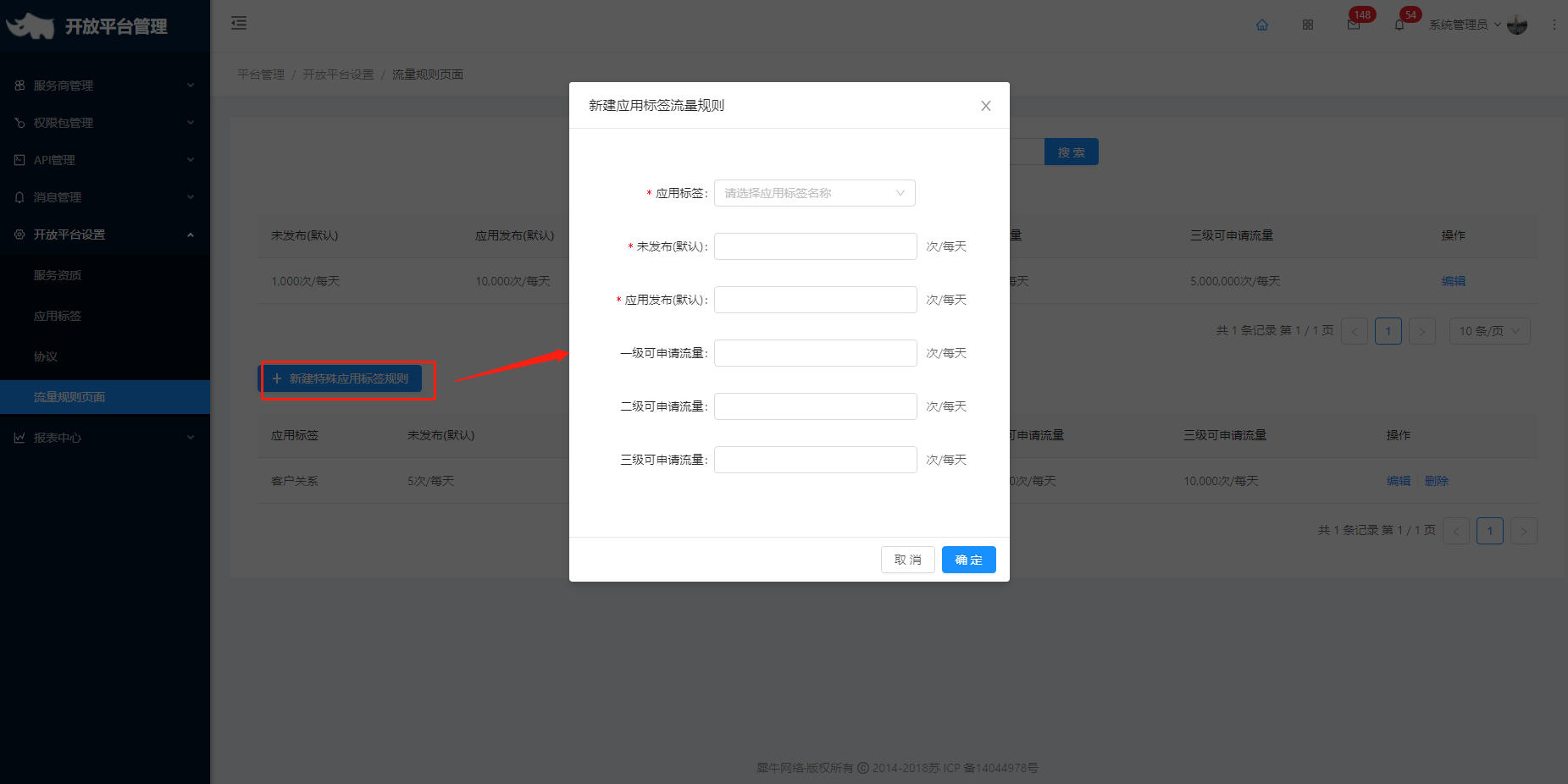Image resolution: width=1568 pixels, height=784 pixels.
Task: Open mail inbox with 148 badge
Action: coord(1354,25)
